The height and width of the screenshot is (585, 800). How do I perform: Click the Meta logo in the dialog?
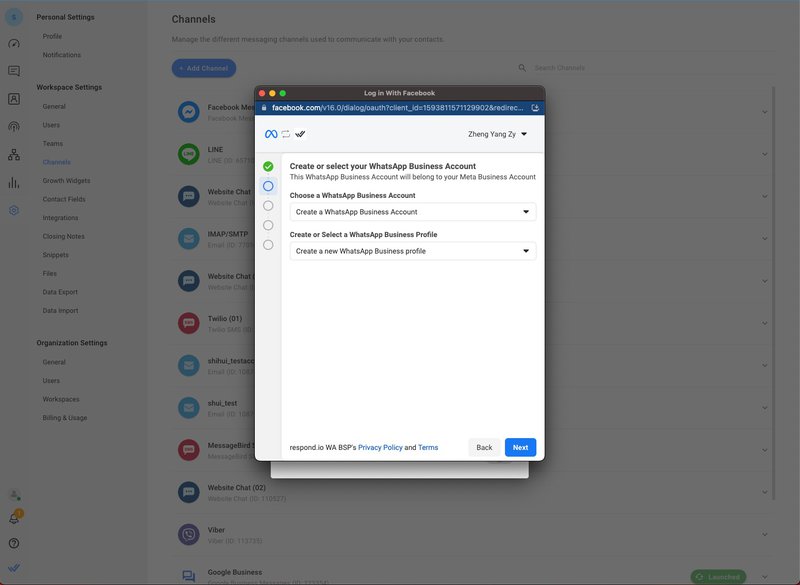271,134
